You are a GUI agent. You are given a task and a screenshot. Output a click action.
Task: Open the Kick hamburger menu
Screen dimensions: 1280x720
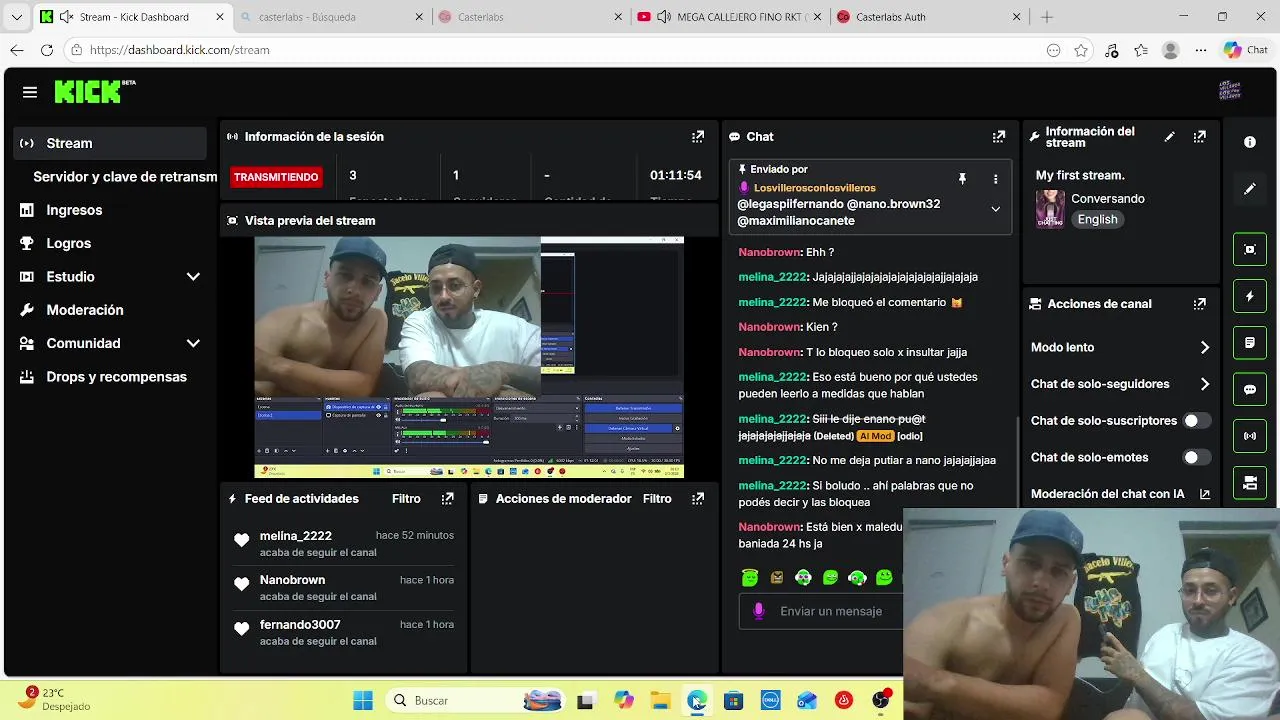tap(30, 92)
